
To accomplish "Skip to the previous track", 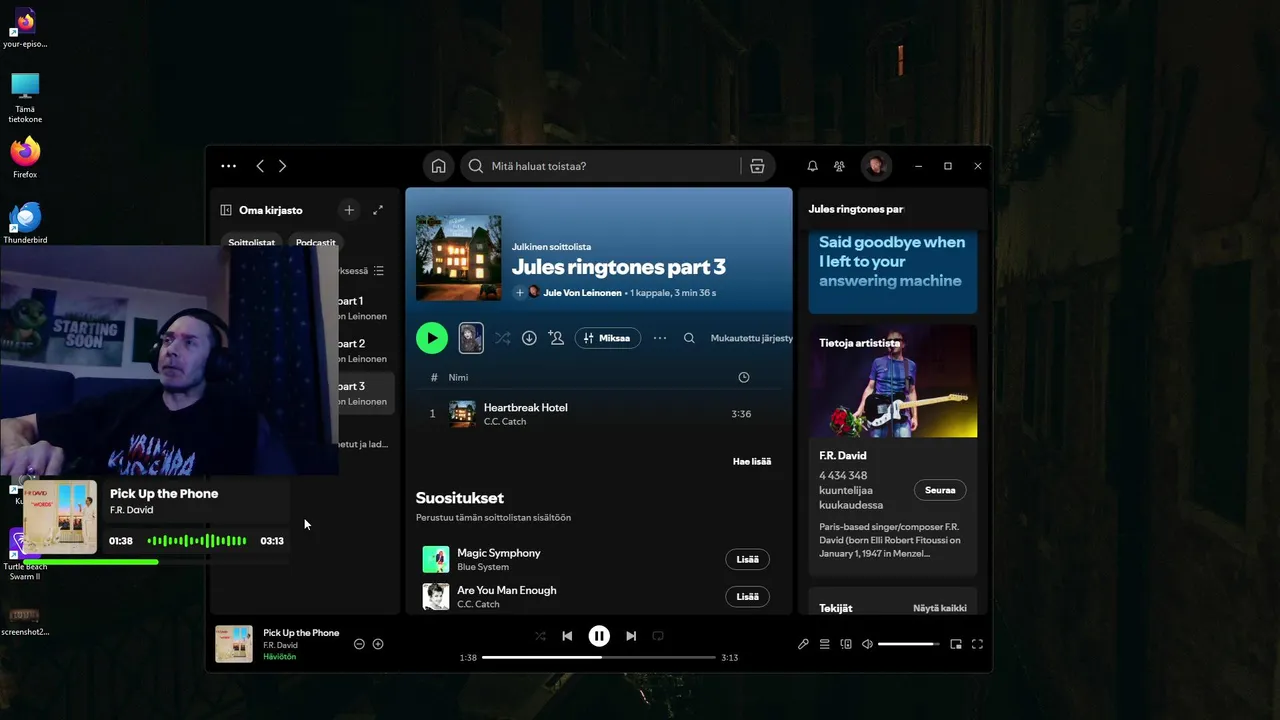I will [x=567, y=636].
